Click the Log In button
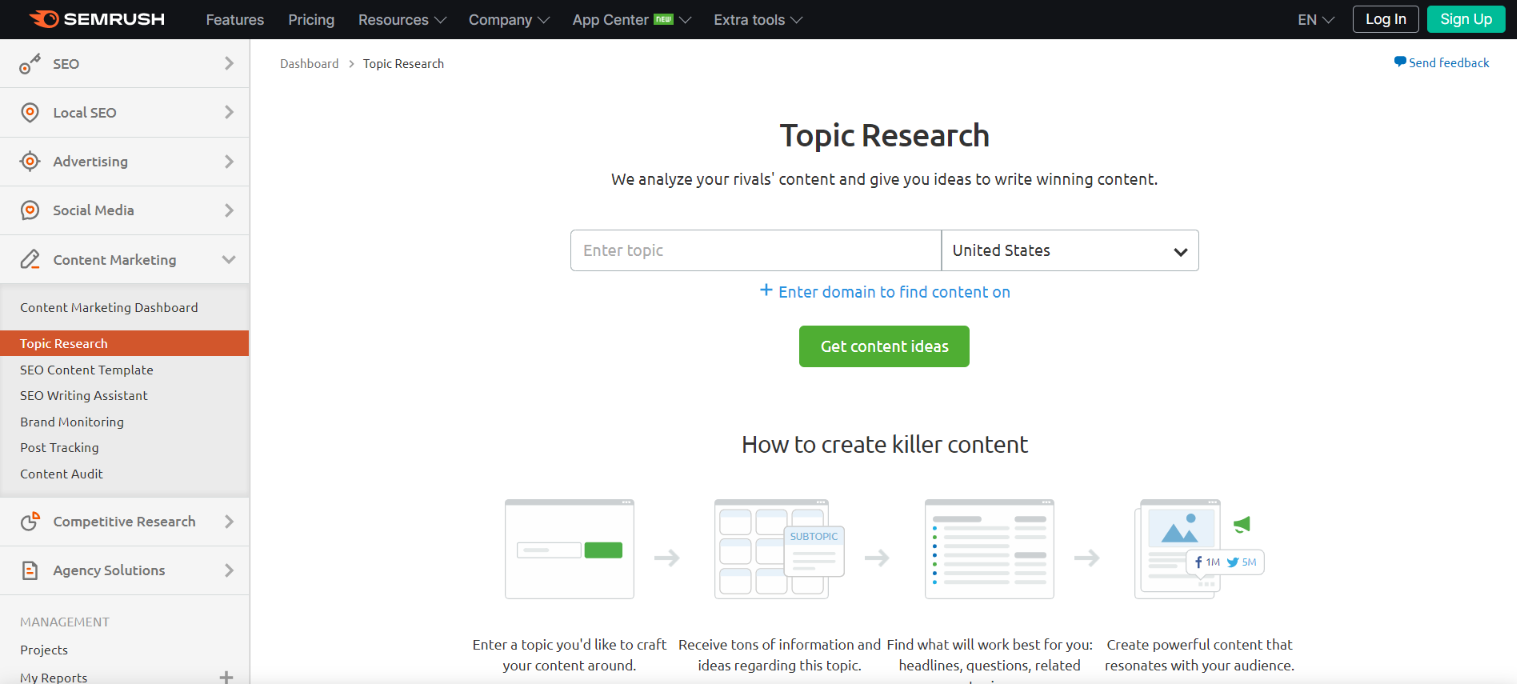 [1386, 19]
